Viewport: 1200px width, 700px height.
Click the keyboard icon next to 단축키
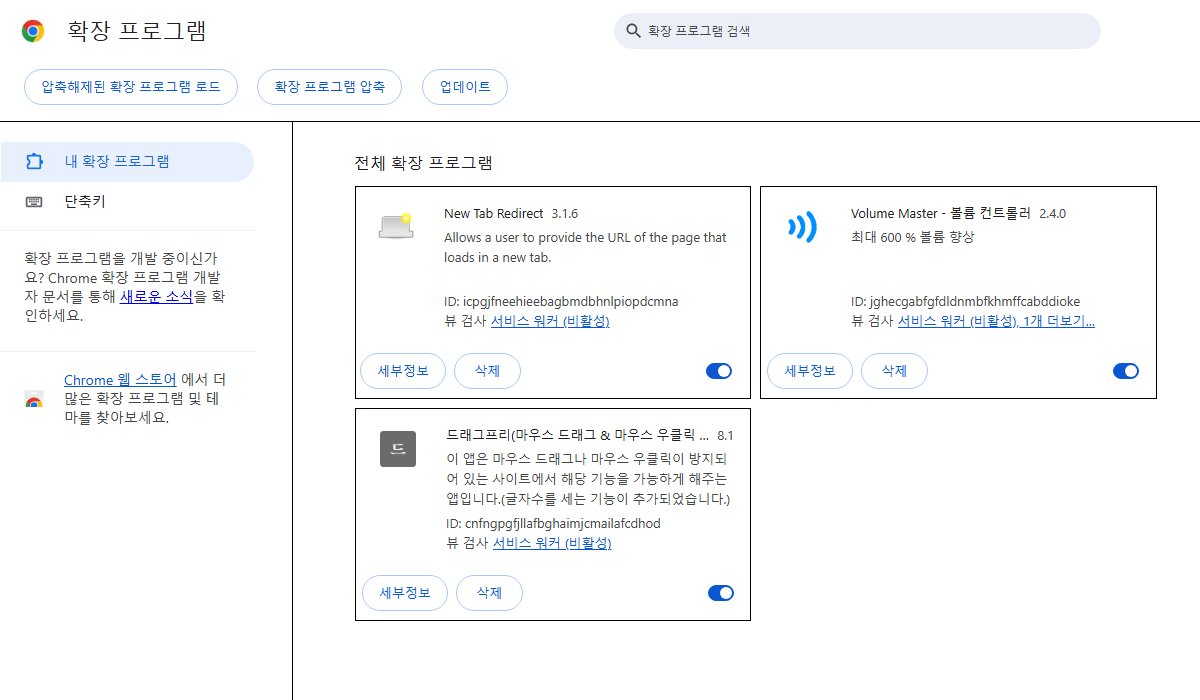click(x=34, y=201)
